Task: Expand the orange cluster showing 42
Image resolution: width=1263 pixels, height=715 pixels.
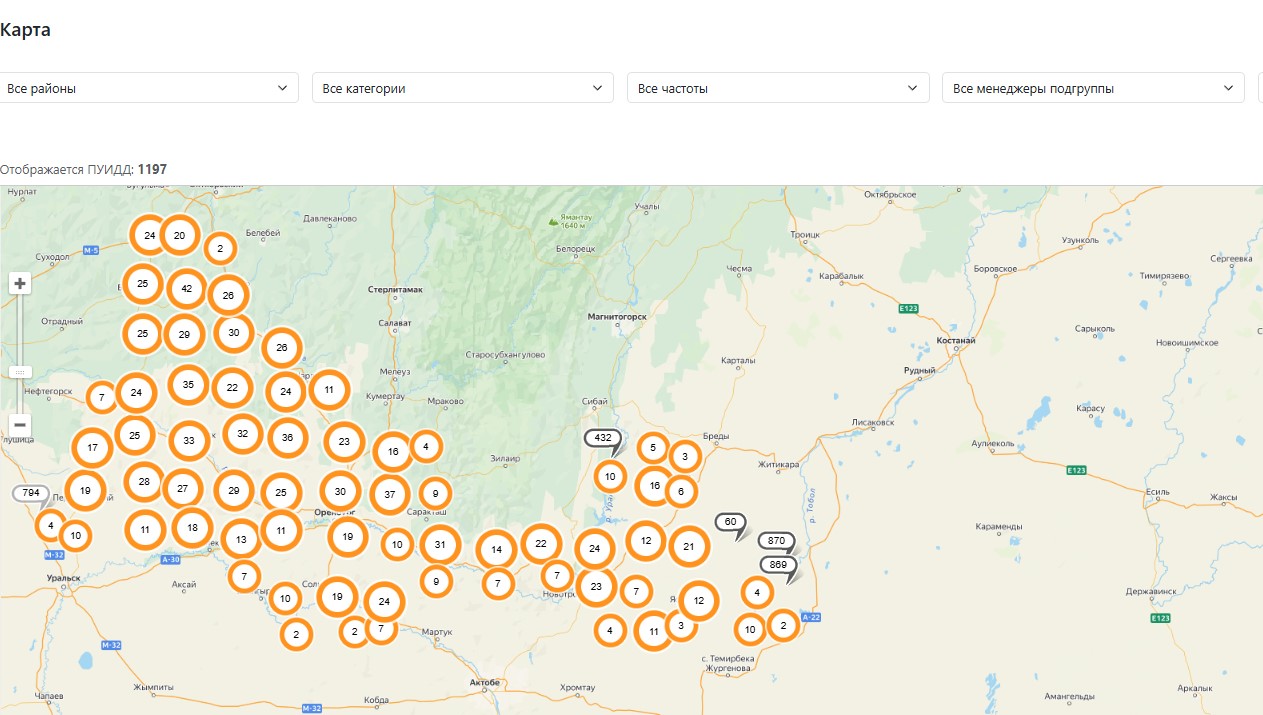Action: pos(187,289)
